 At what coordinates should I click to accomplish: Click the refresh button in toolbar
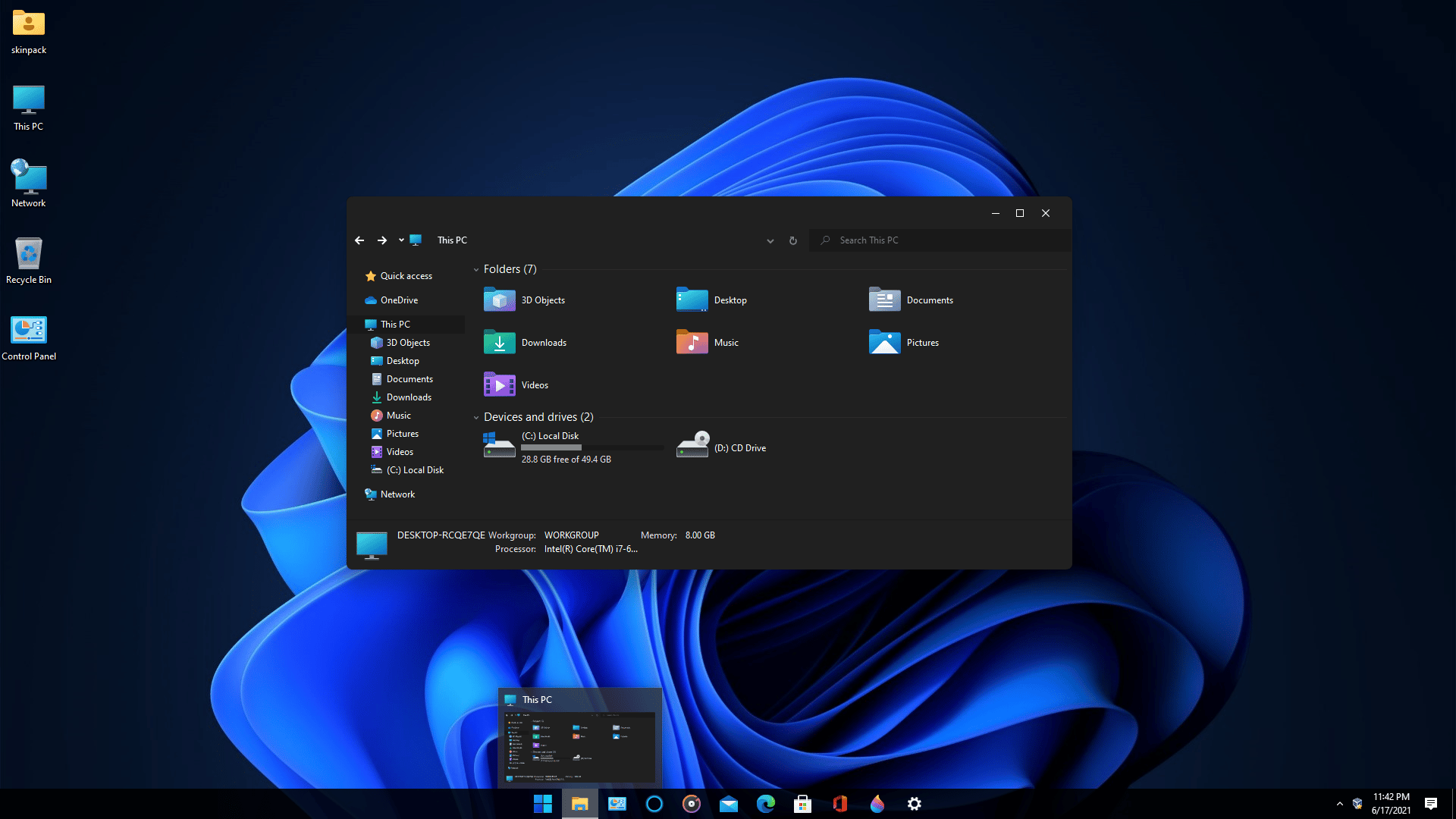point(793,240)
